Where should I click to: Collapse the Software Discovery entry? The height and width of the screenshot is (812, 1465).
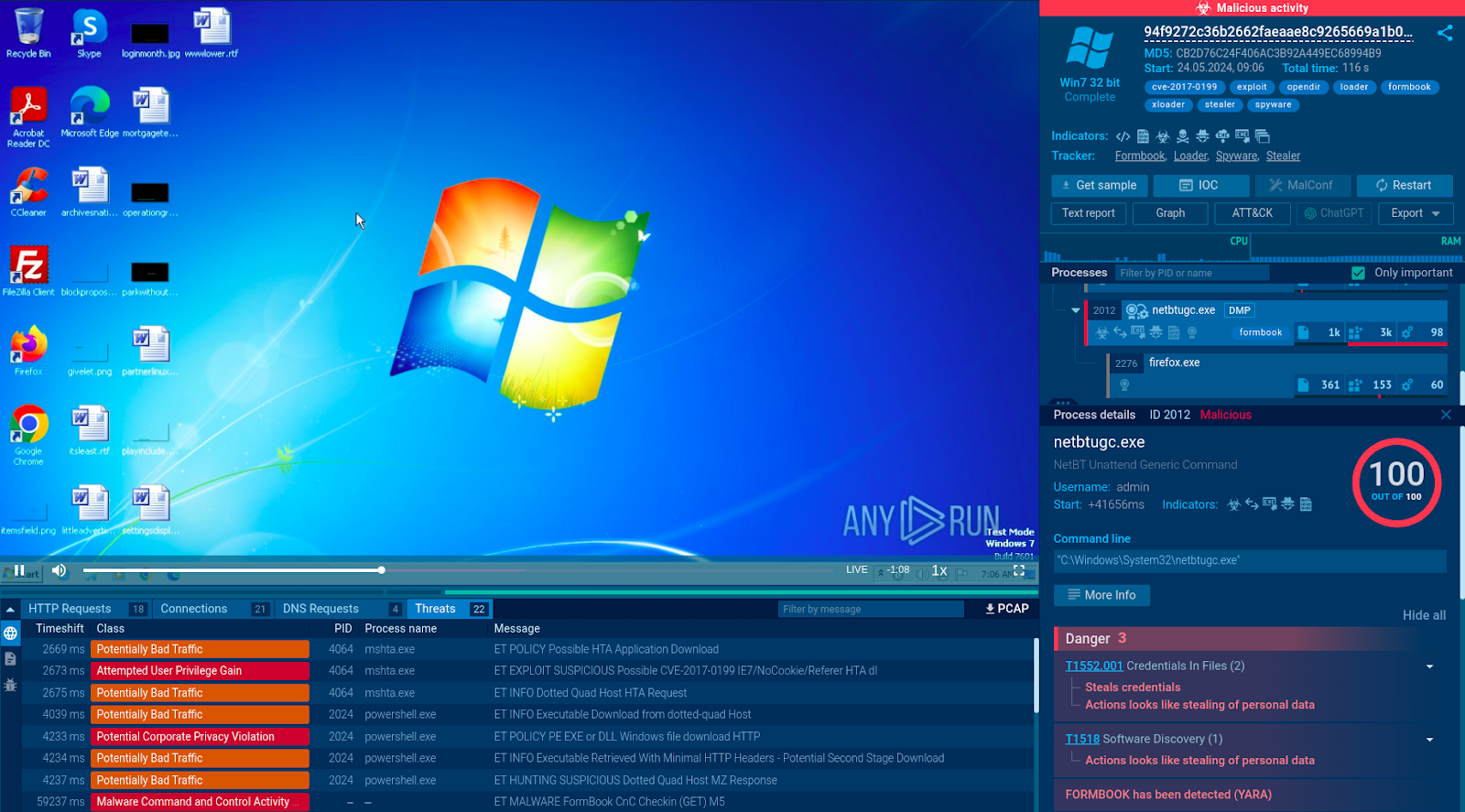[1429, 740]
